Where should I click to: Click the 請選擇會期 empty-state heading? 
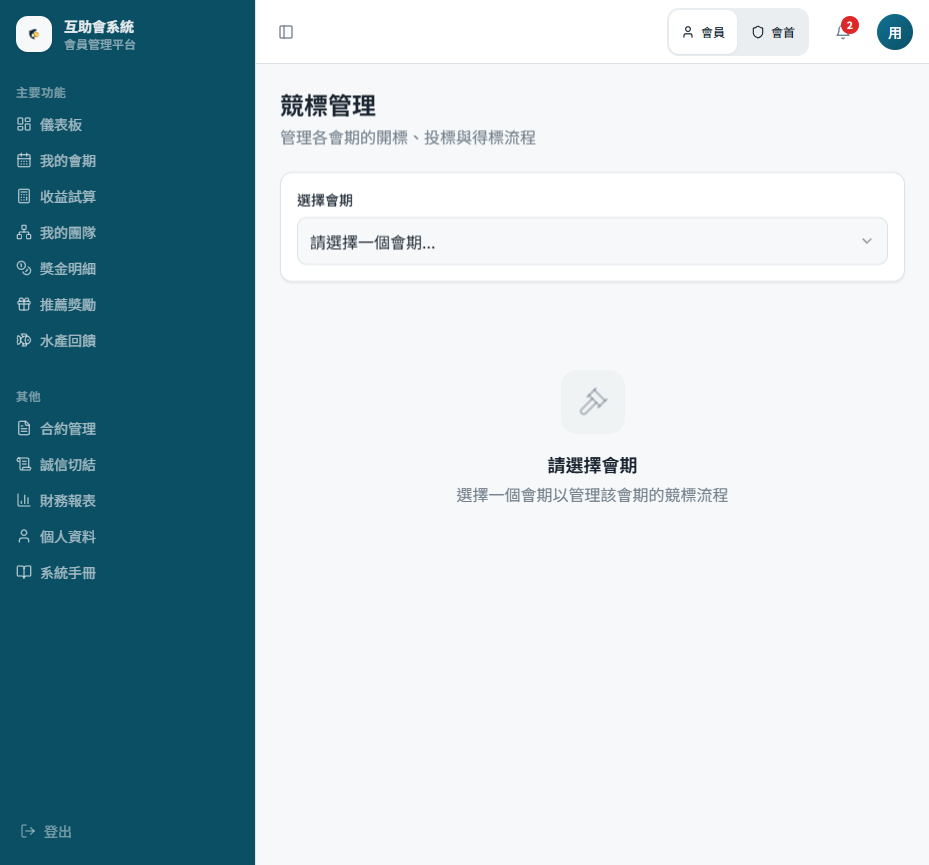coord(592,465)
